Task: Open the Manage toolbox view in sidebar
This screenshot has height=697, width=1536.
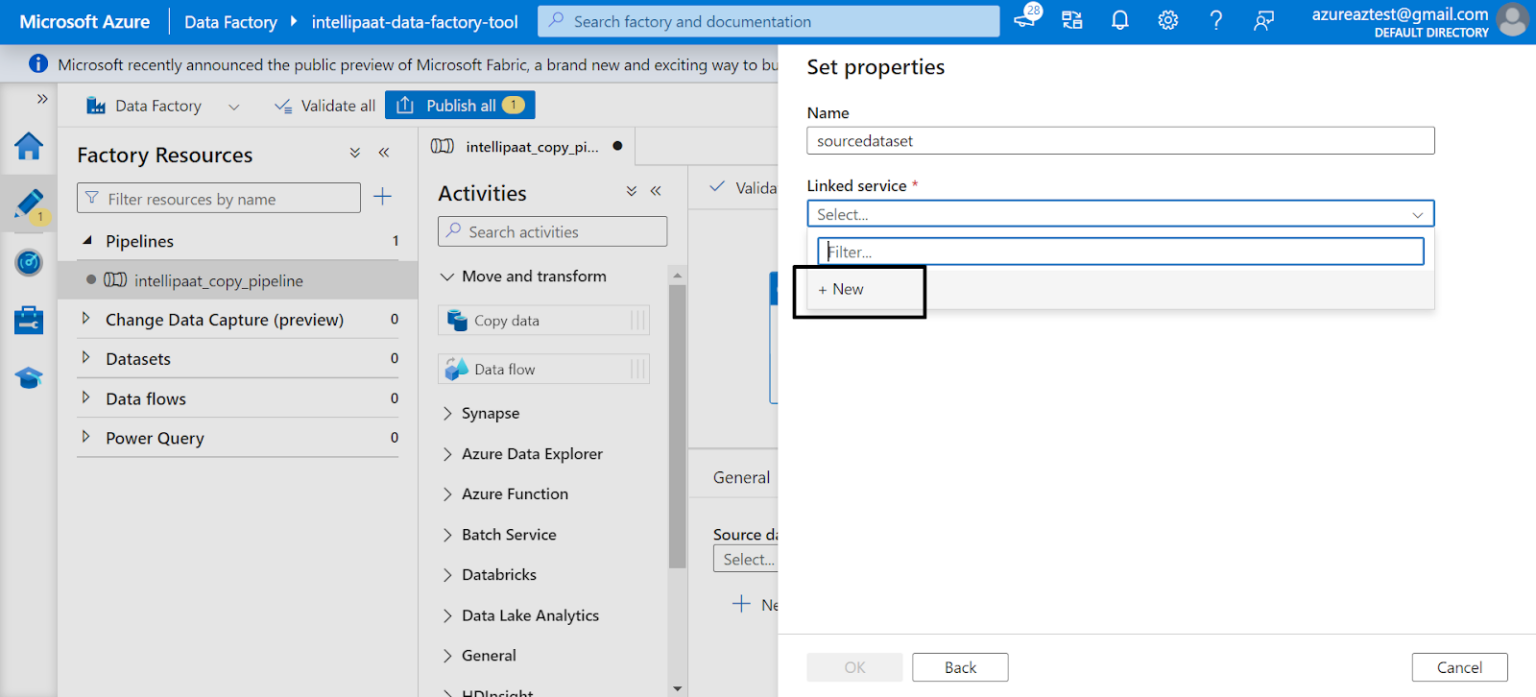Action: 28,321
